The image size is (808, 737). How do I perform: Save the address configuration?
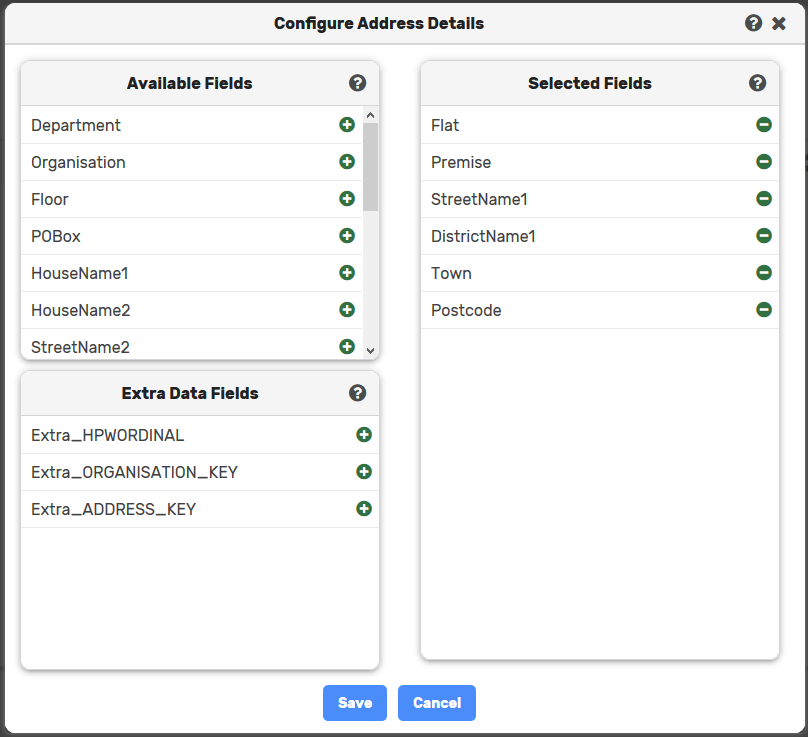355,703
